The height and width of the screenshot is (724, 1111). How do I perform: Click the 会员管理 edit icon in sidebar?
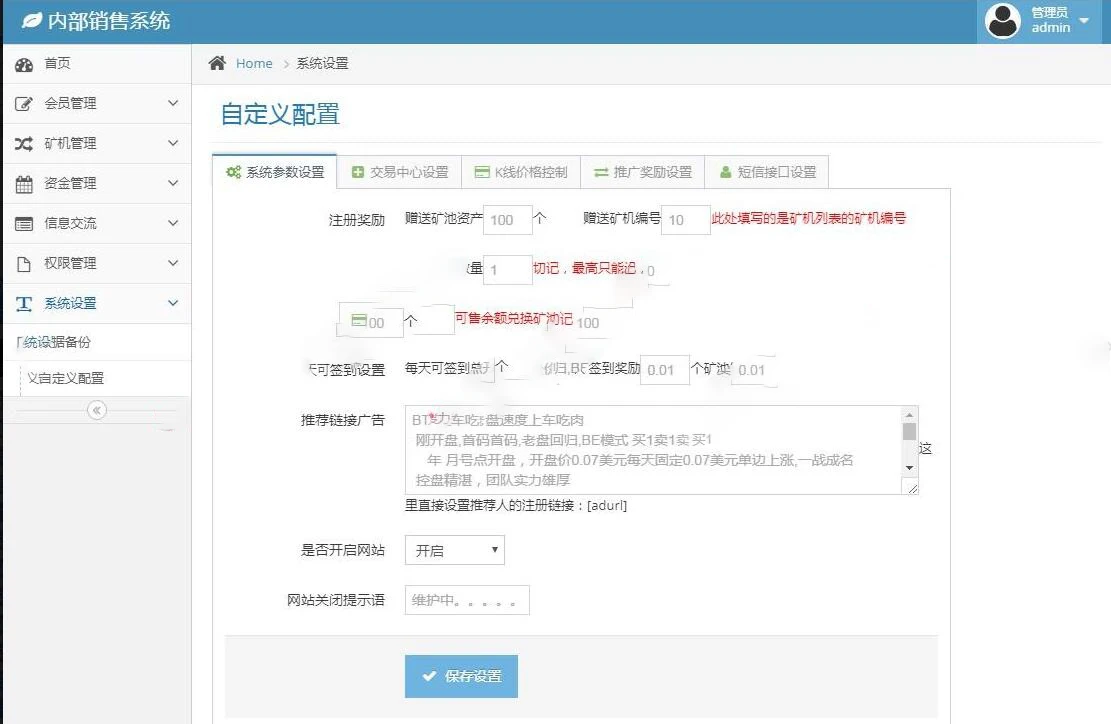tap(26, 103)
